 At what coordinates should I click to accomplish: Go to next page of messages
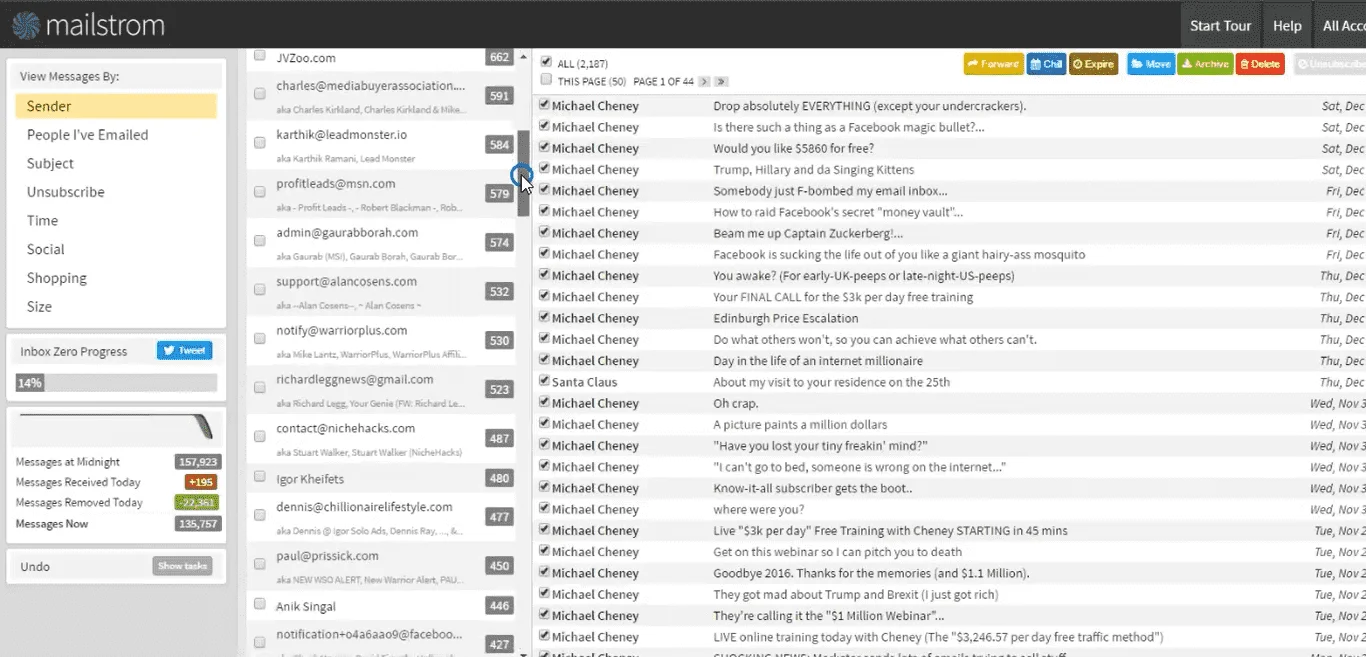[704, 81]
